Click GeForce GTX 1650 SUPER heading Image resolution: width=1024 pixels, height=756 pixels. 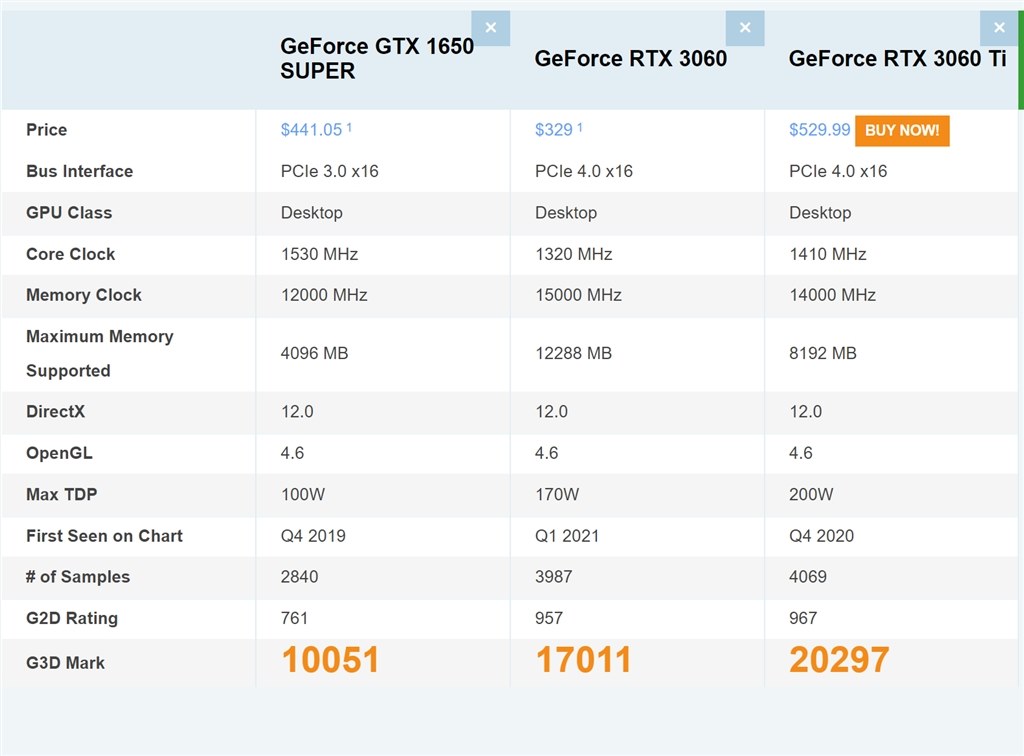point(377,58)
